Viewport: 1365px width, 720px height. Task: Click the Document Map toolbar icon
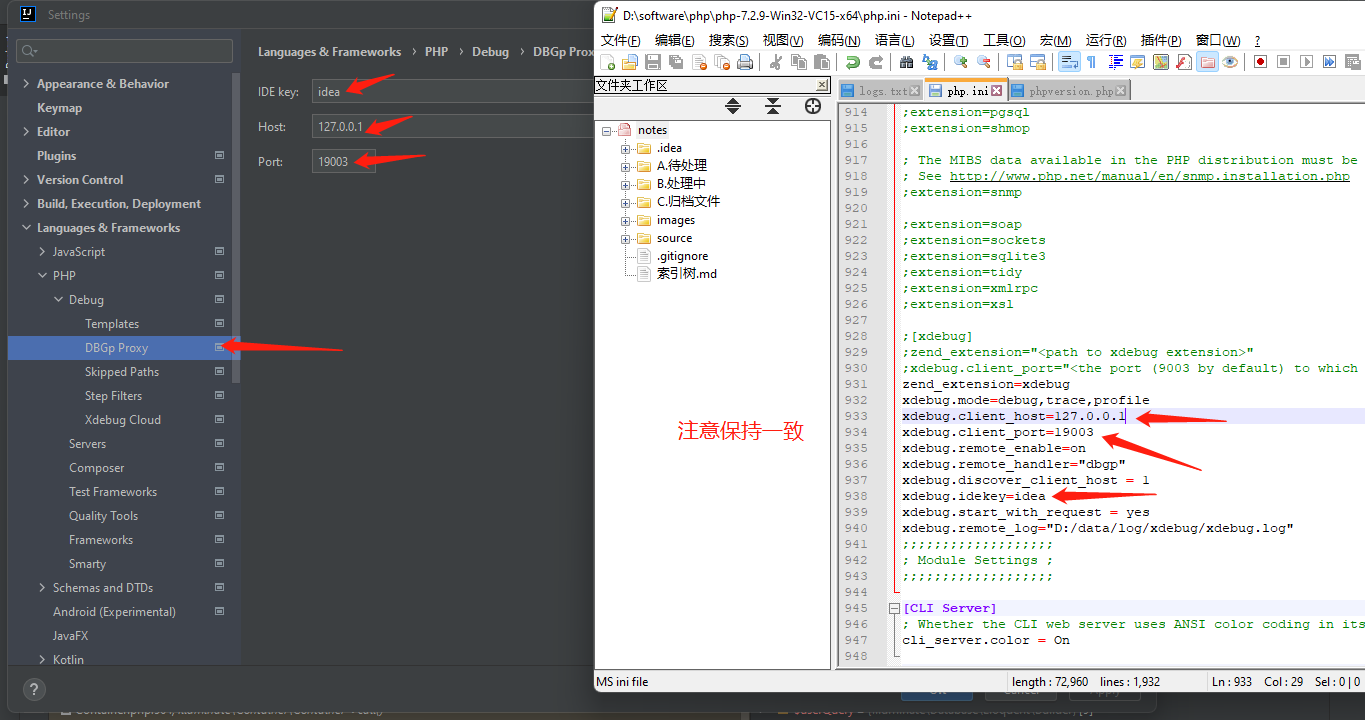(x=1160, y=62)
